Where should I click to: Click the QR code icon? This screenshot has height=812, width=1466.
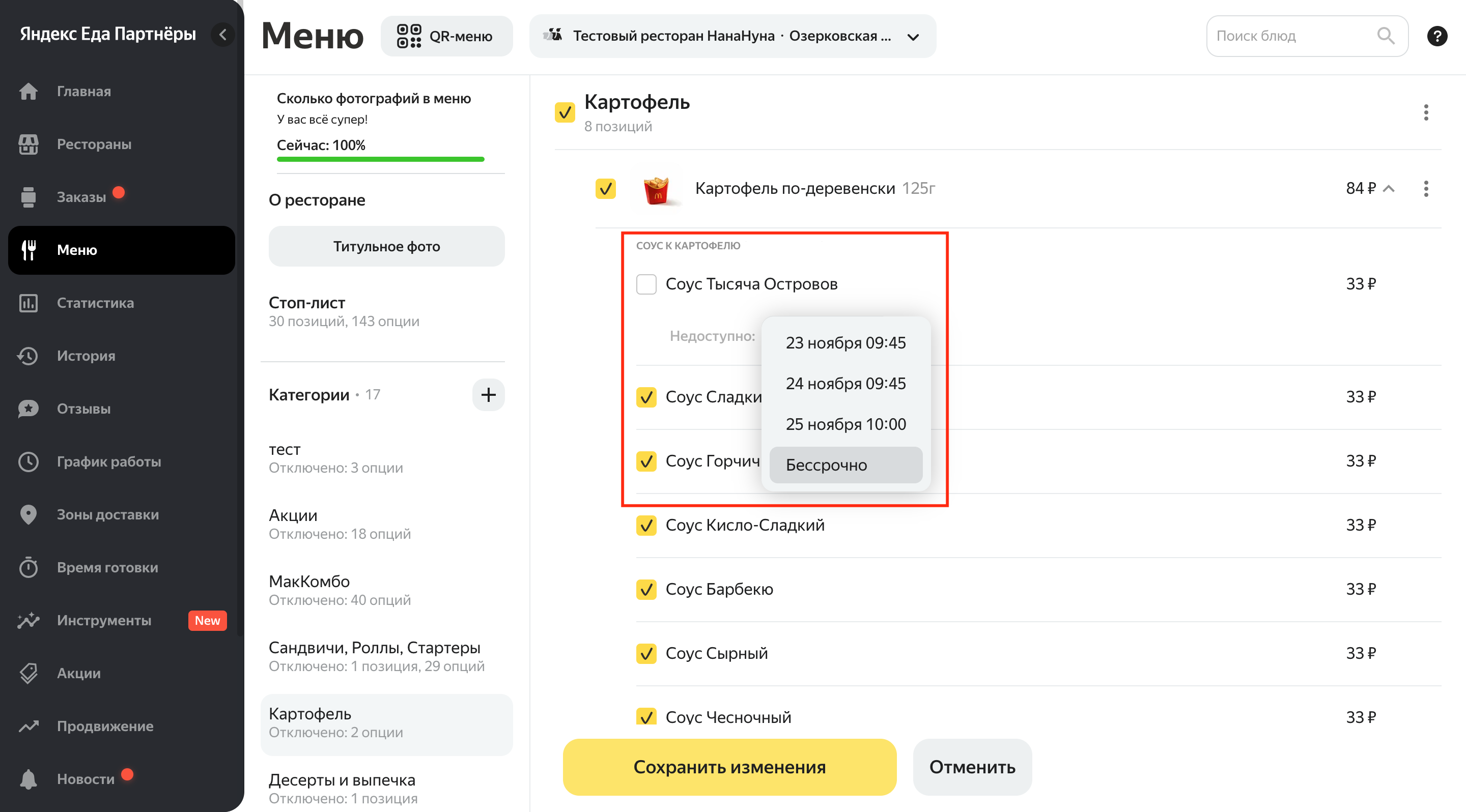click(409, 36)
